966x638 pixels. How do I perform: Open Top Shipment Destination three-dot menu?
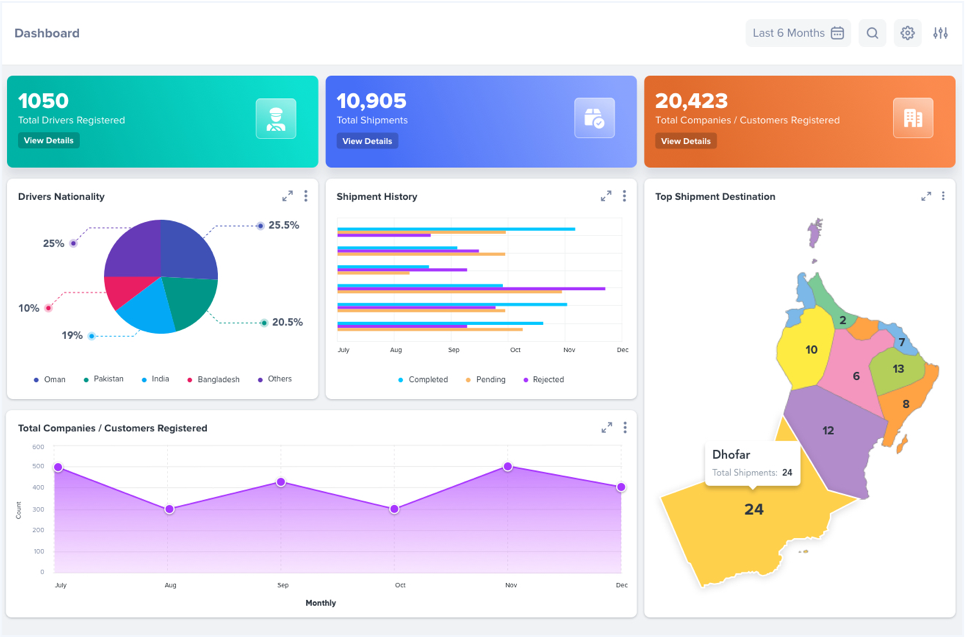point(943,196)
